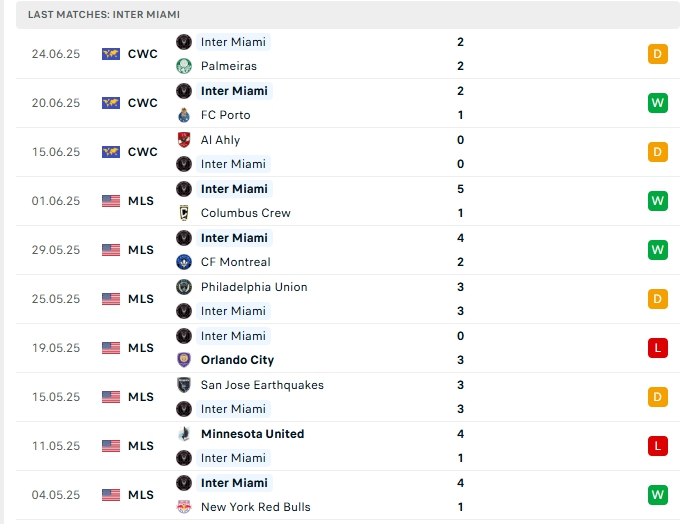This screenshot has height=524, width=691.
Task: Click the L result badge for Orlando City match
Action: (657, 348)
